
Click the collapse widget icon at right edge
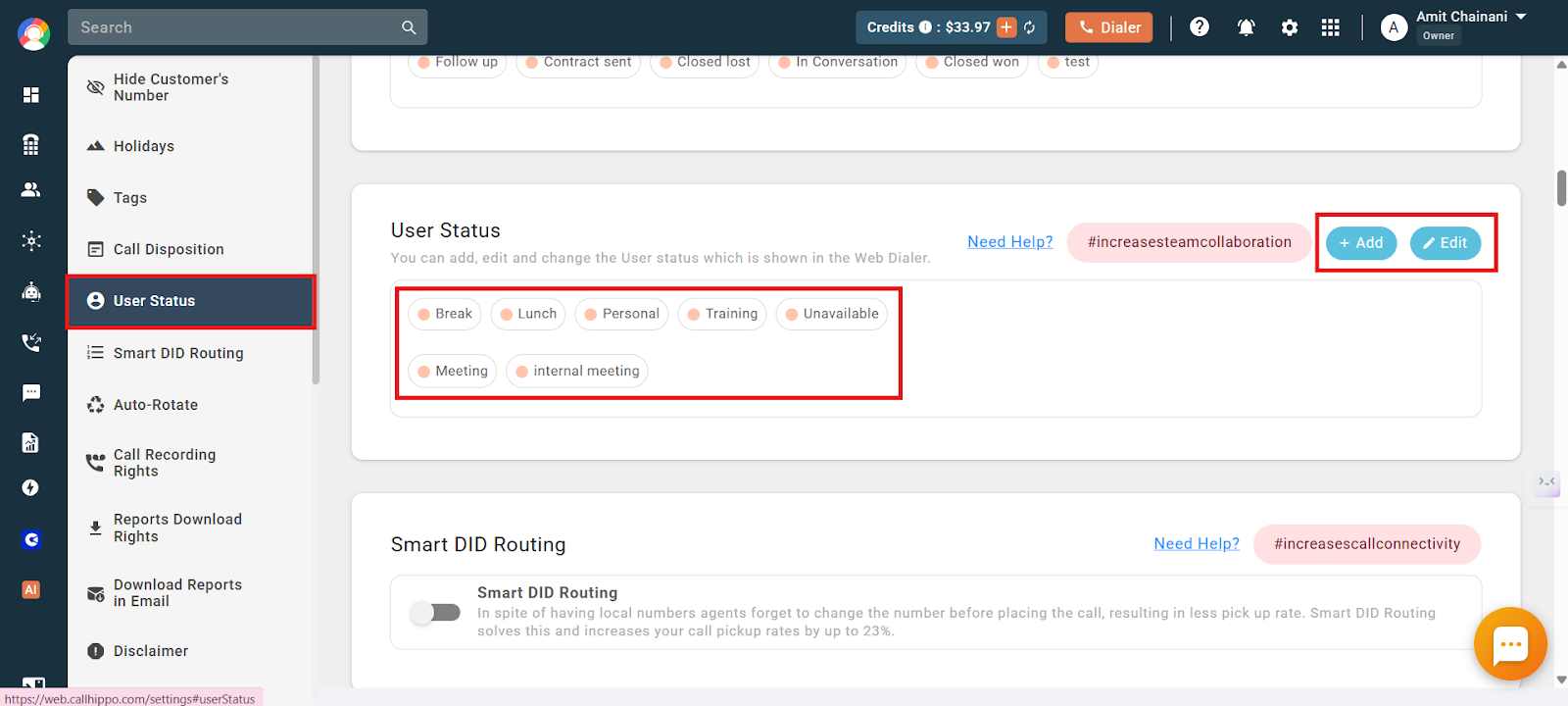1546,481
